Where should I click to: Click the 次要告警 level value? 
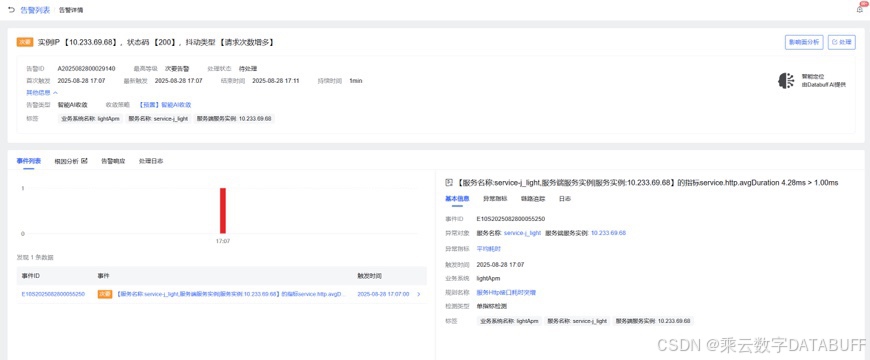(177, 69)
